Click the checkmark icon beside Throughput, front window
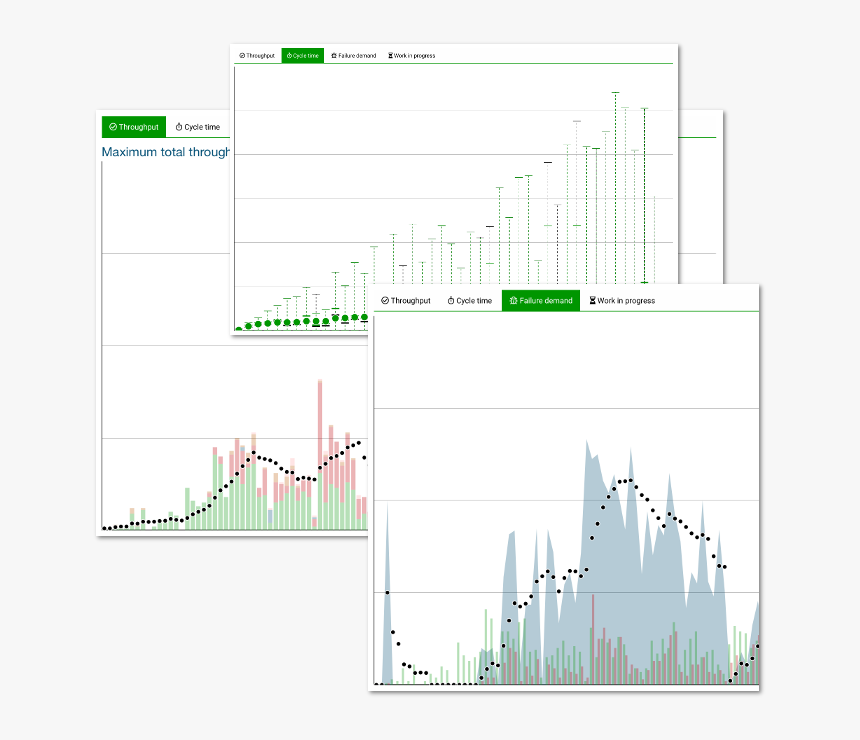This screenshot has height=740, width=860. (385, 301)
